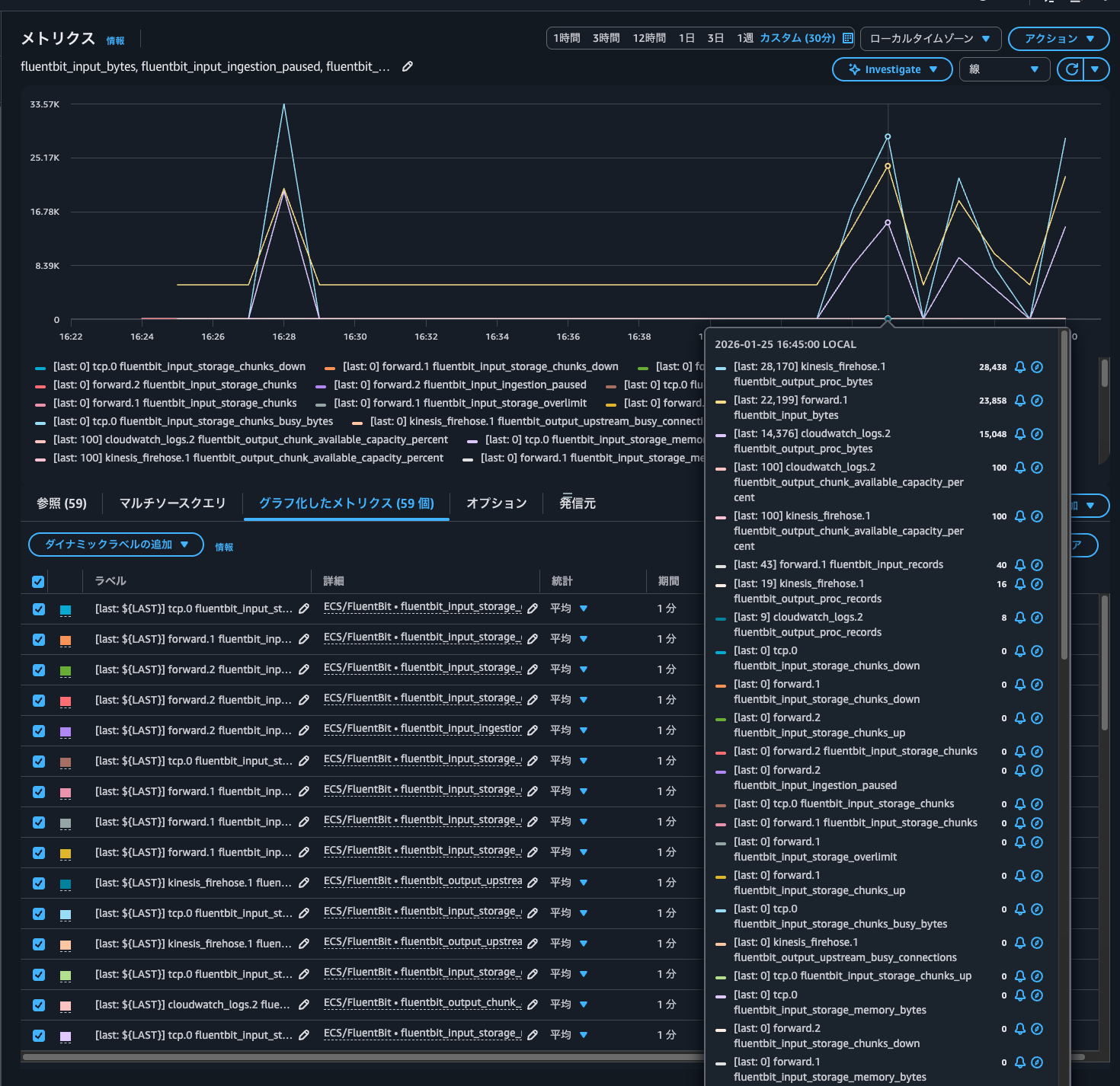Switch to the マルチソースクエリ tab
Viewport: 1120px width, 1086px height.
pyautogui.click(x=172, y=503)
